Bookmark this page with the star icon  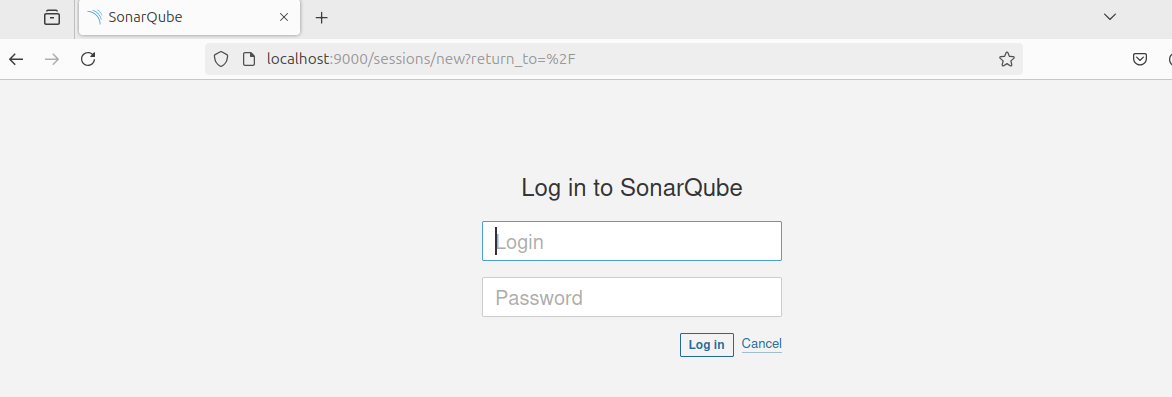(1007, 59)
